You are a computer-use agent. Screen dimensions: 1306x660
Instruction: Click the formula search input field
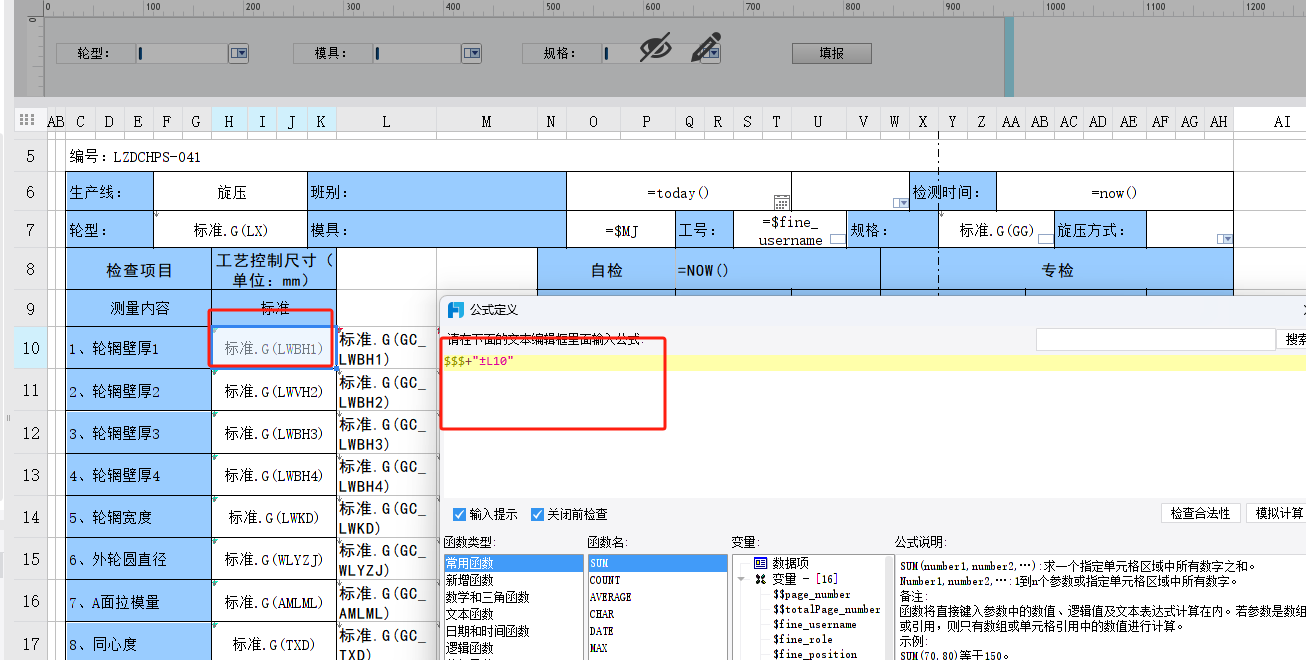pyautogui.click(x=1155, y=340)
